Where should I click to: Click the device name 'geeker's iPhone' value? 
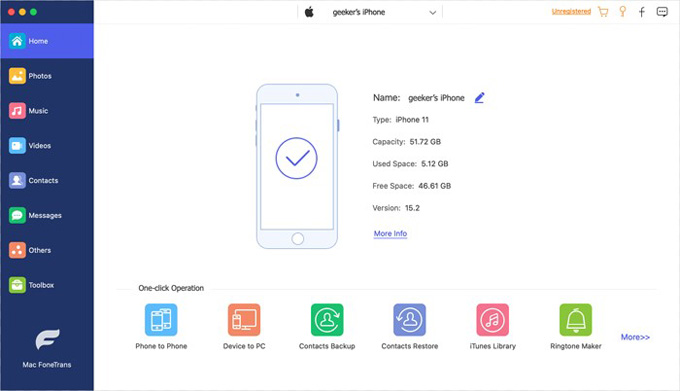coord(436,98)
